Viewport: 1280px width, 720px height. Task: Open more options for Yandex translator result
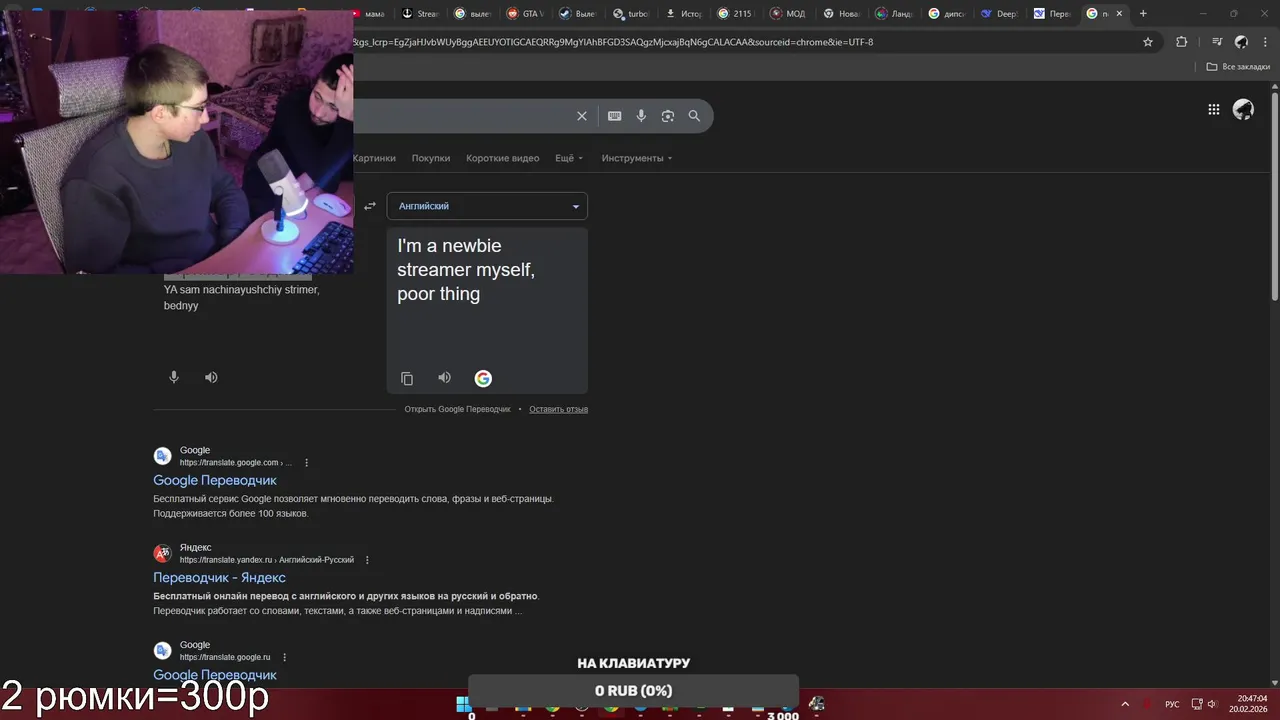pos(367,560)
